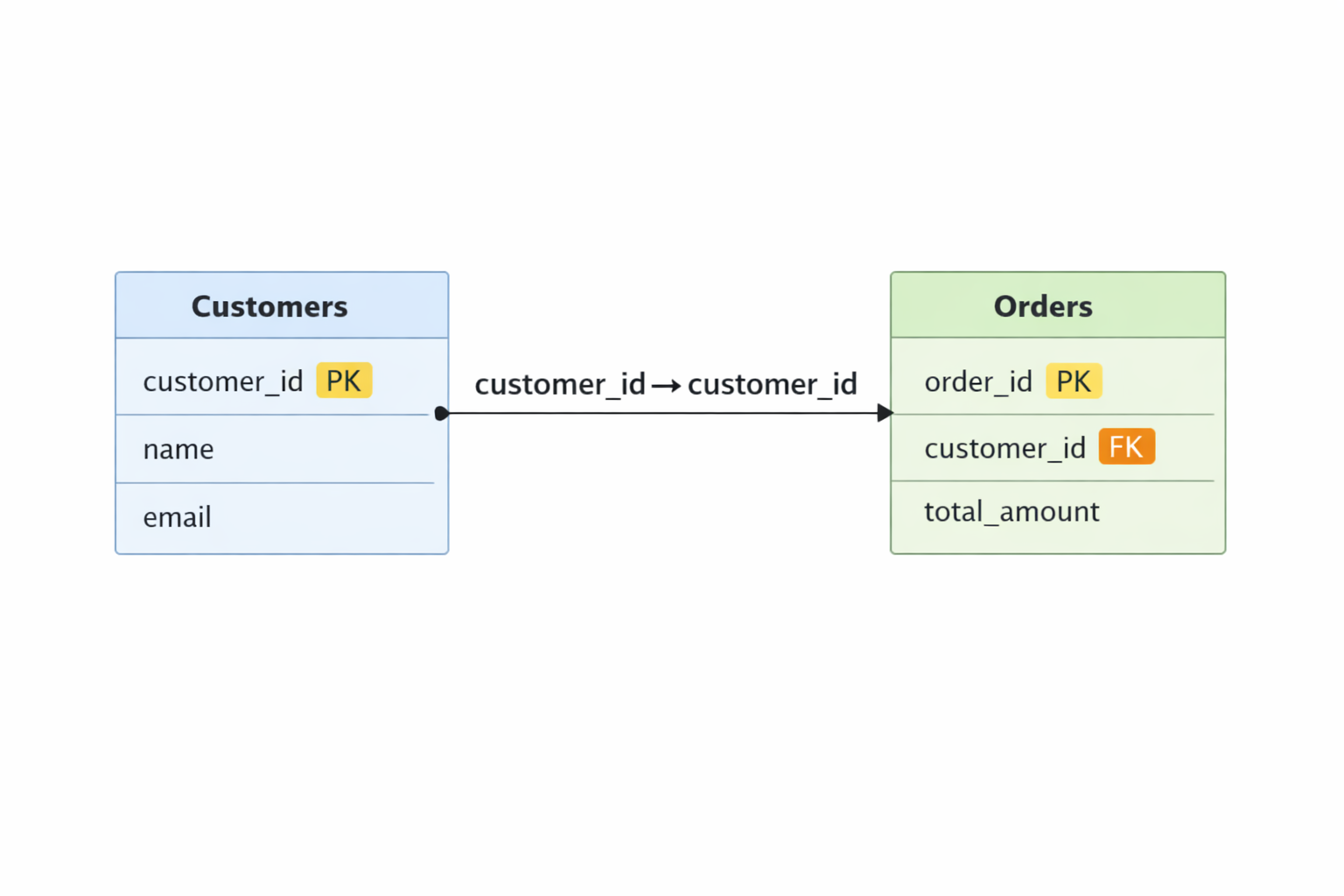Click the divider between customer_id and total_amount rows
This screenshot has width=1344, height=896.
(x=1053, y=480)
